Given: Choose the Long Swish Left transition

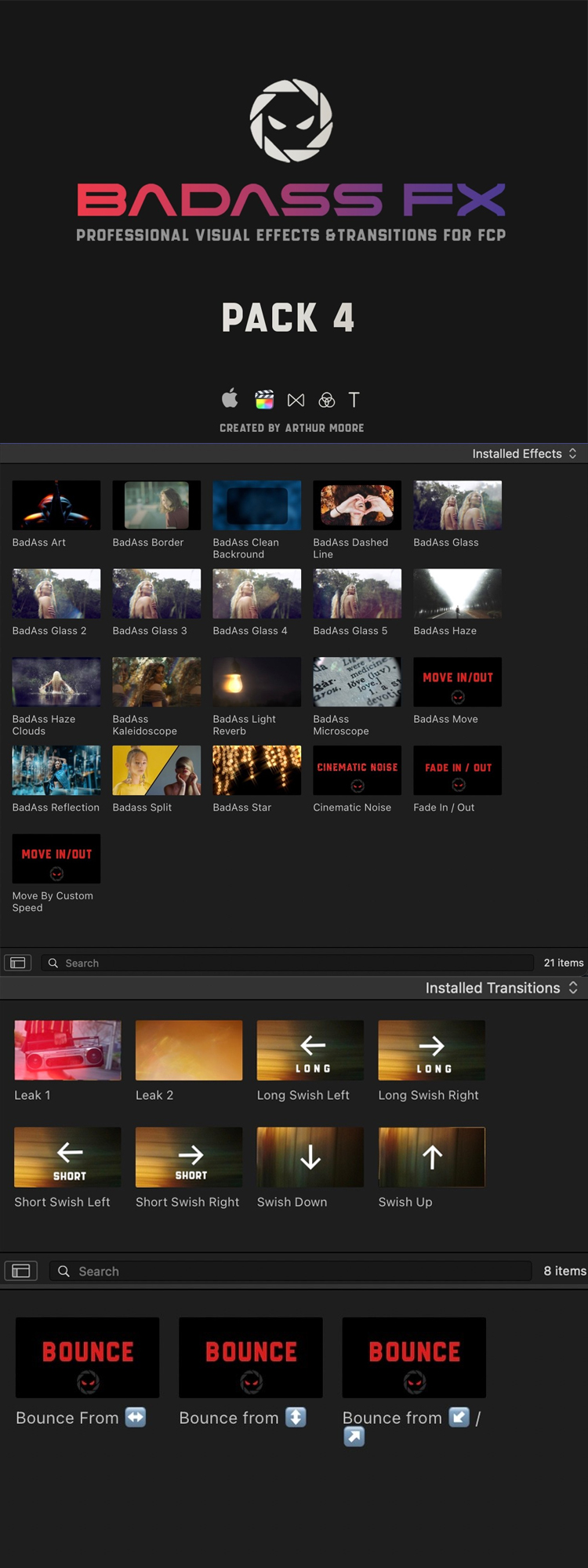Looking at the screenshot, I should point(310,1051).
